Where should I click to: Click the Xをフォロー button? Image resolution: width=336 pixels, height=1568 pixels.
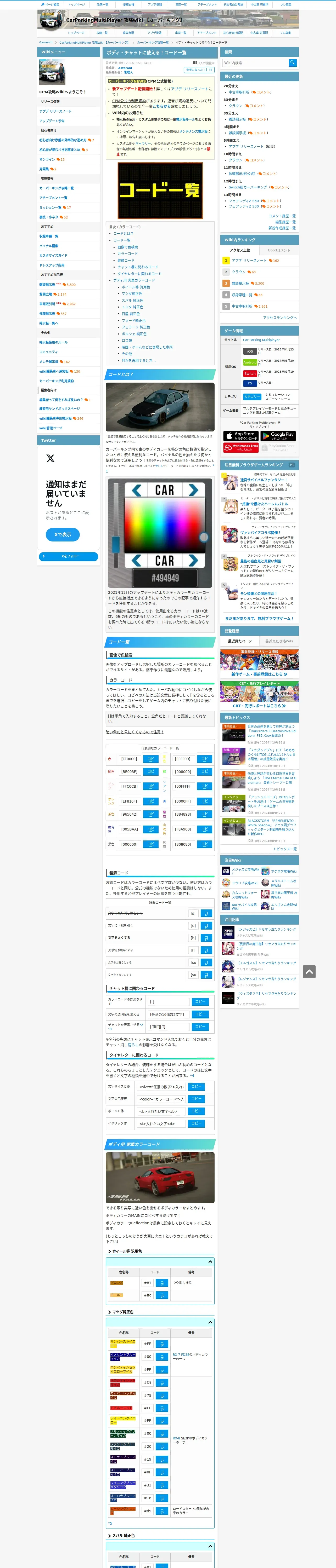[68, 556]
